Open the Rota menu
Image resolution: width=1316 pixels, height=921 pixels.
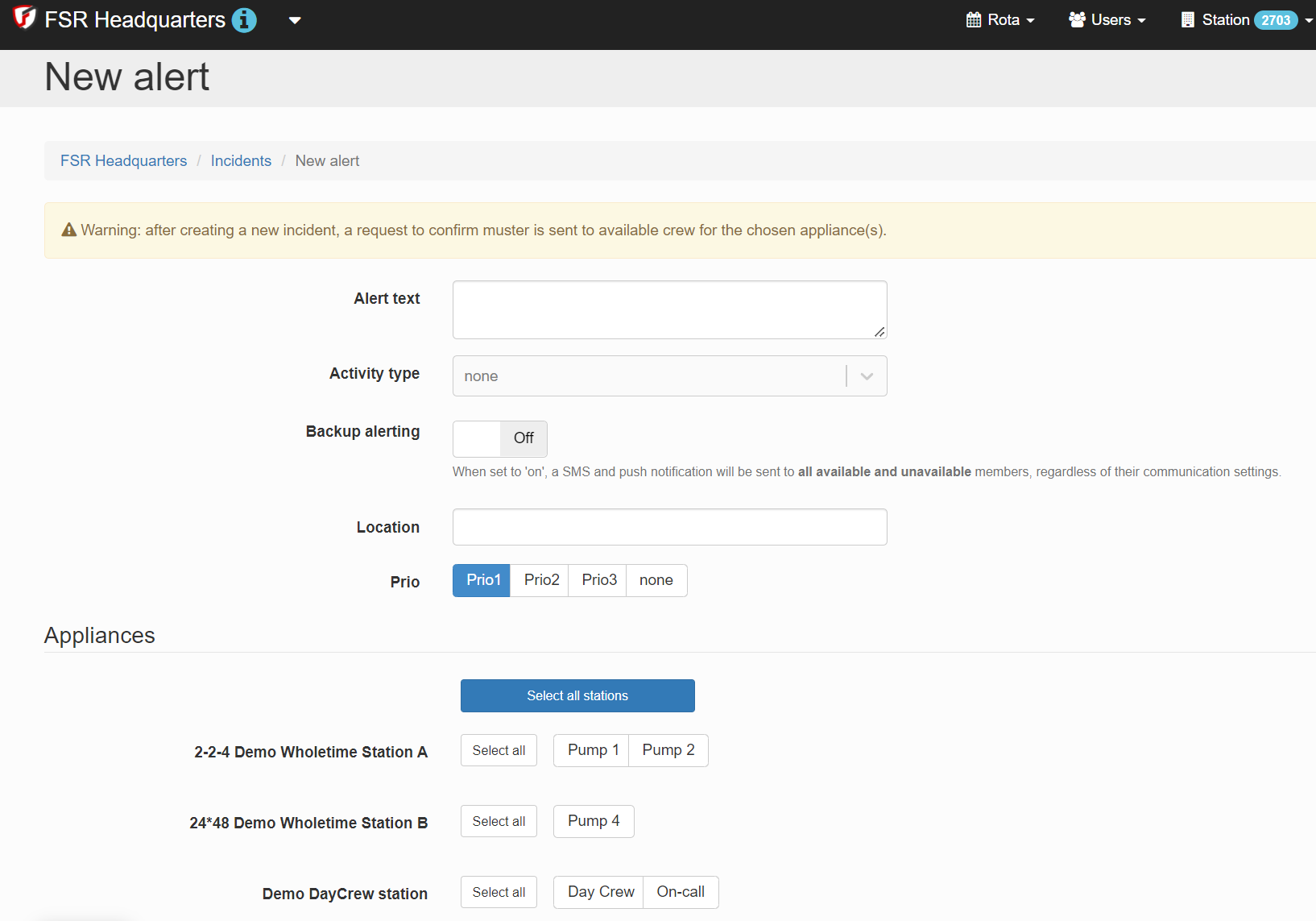pos(1001,20)
